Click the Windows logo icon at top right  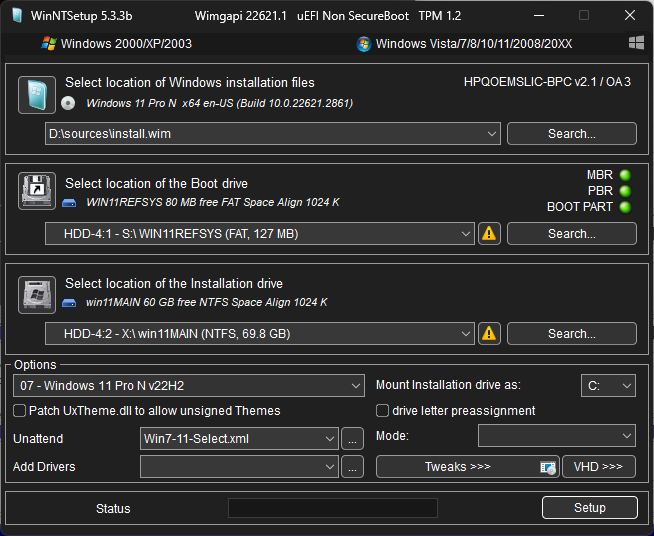[636, 43]
